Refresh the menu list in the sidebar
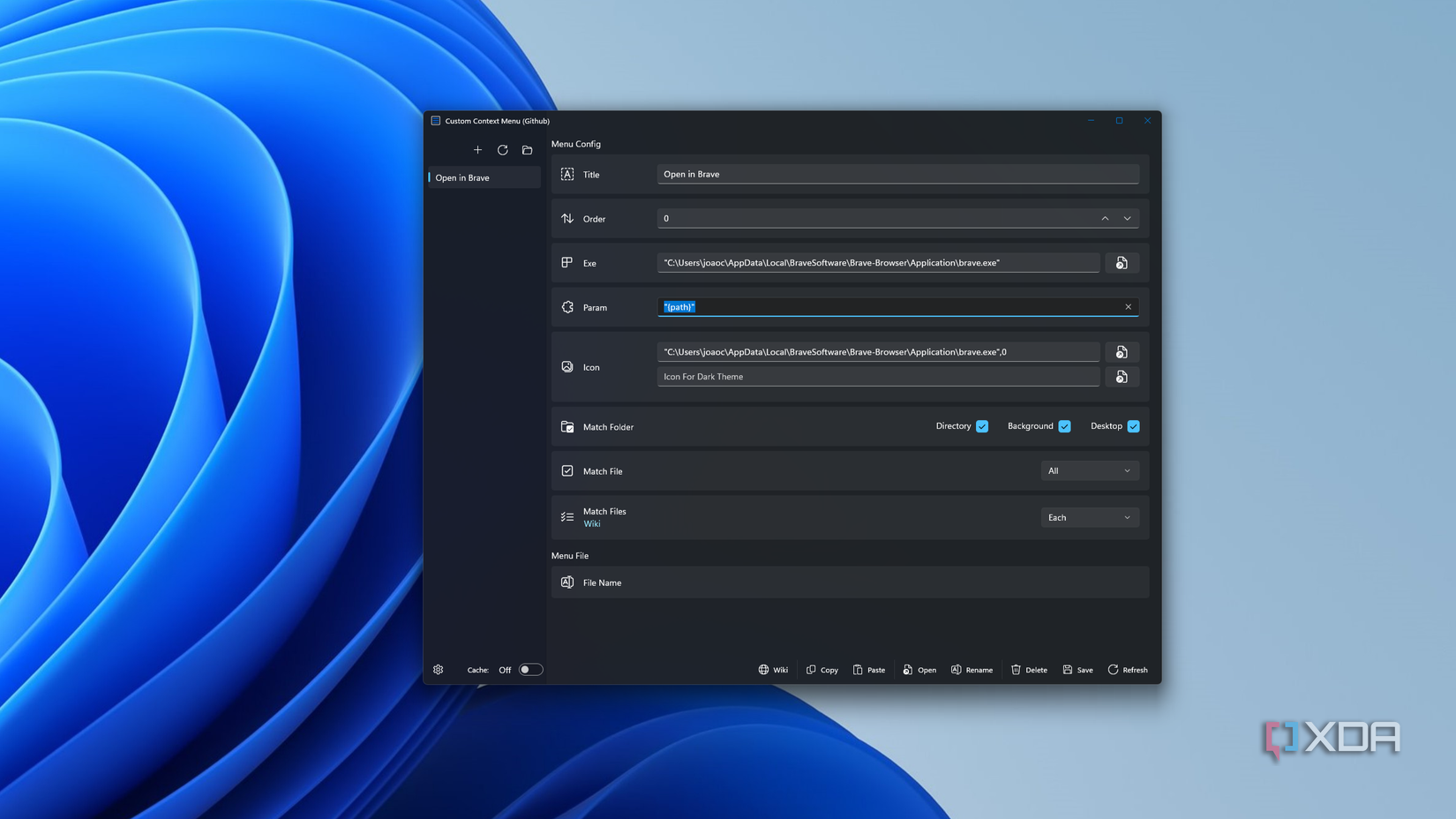The height and width of the screenshot is (819, 1456). pyautogui.click(x=502, y=150)
